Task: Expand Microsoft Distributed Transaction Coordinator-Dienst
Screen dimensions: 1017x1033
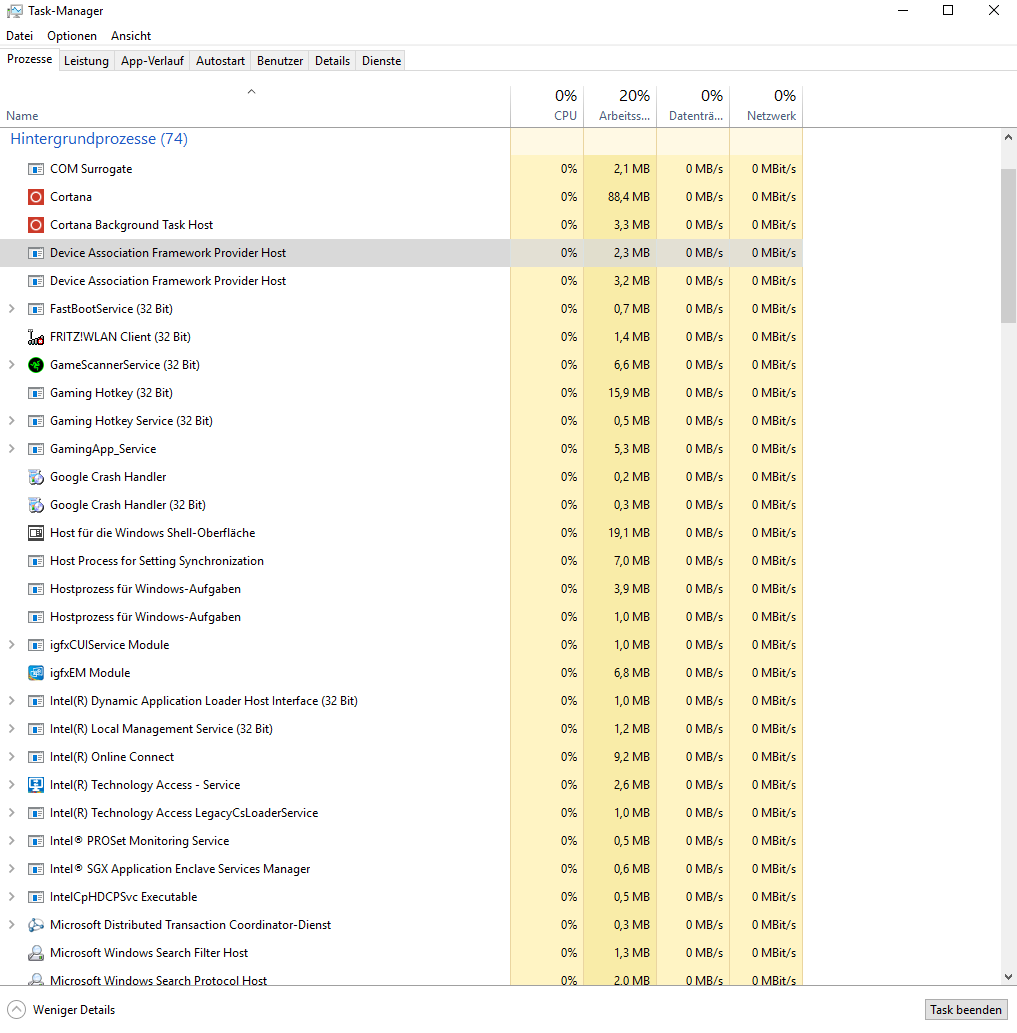Action: (11, 925)
